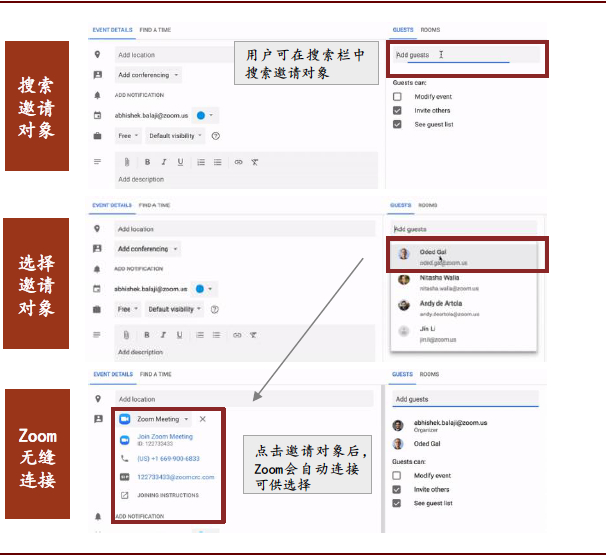The width and height of the screenshot is (611, 558).
Task: Open Free availability dropdown in 选择邀请对象 screenshot
Action: tap(127, 309)
